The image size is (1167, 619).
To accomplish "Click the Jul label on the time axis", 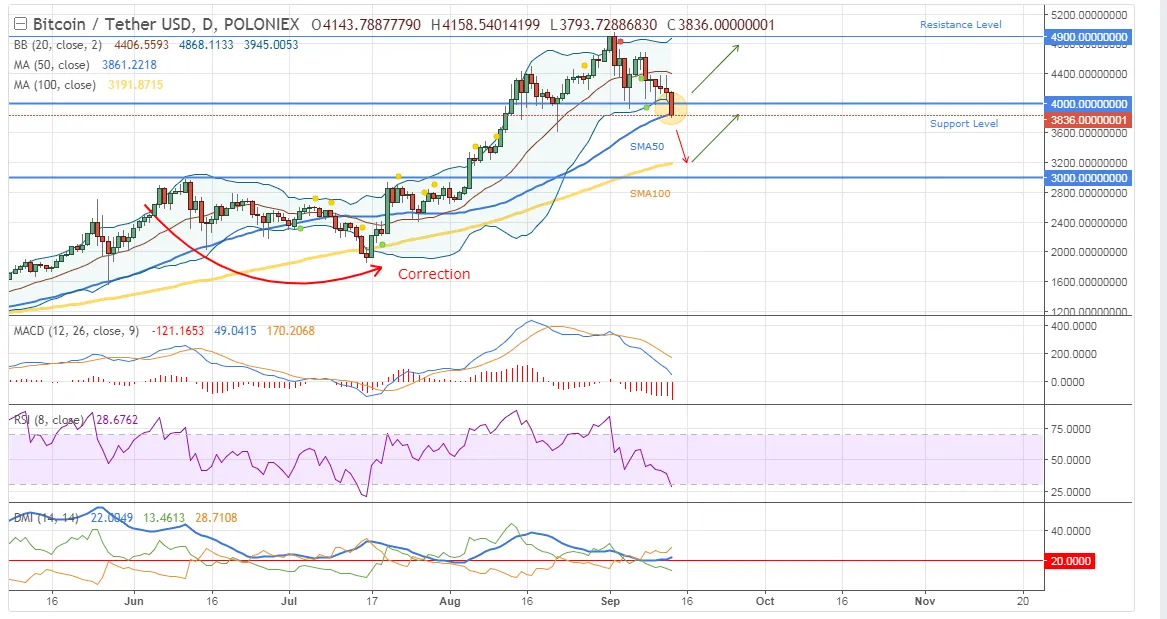I will (290, 600).
